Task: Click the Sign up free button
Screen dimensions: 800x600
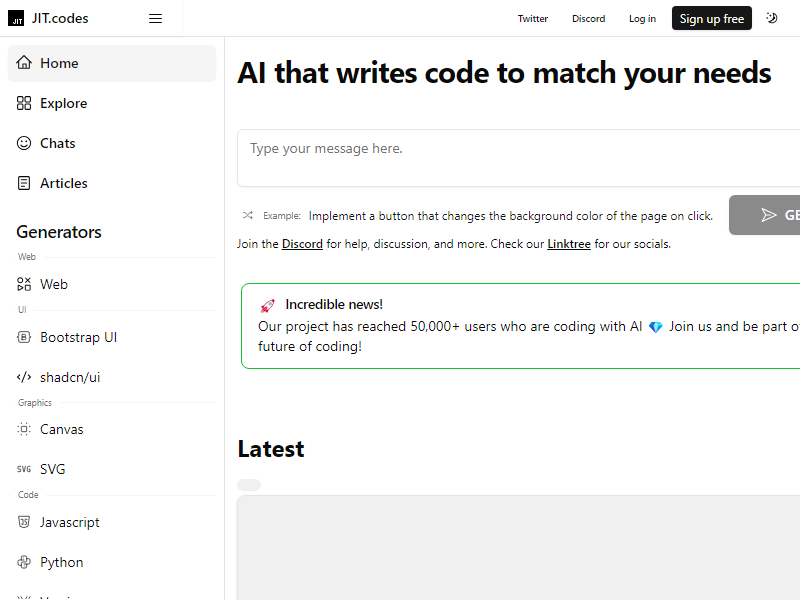Action: (711, 18)
